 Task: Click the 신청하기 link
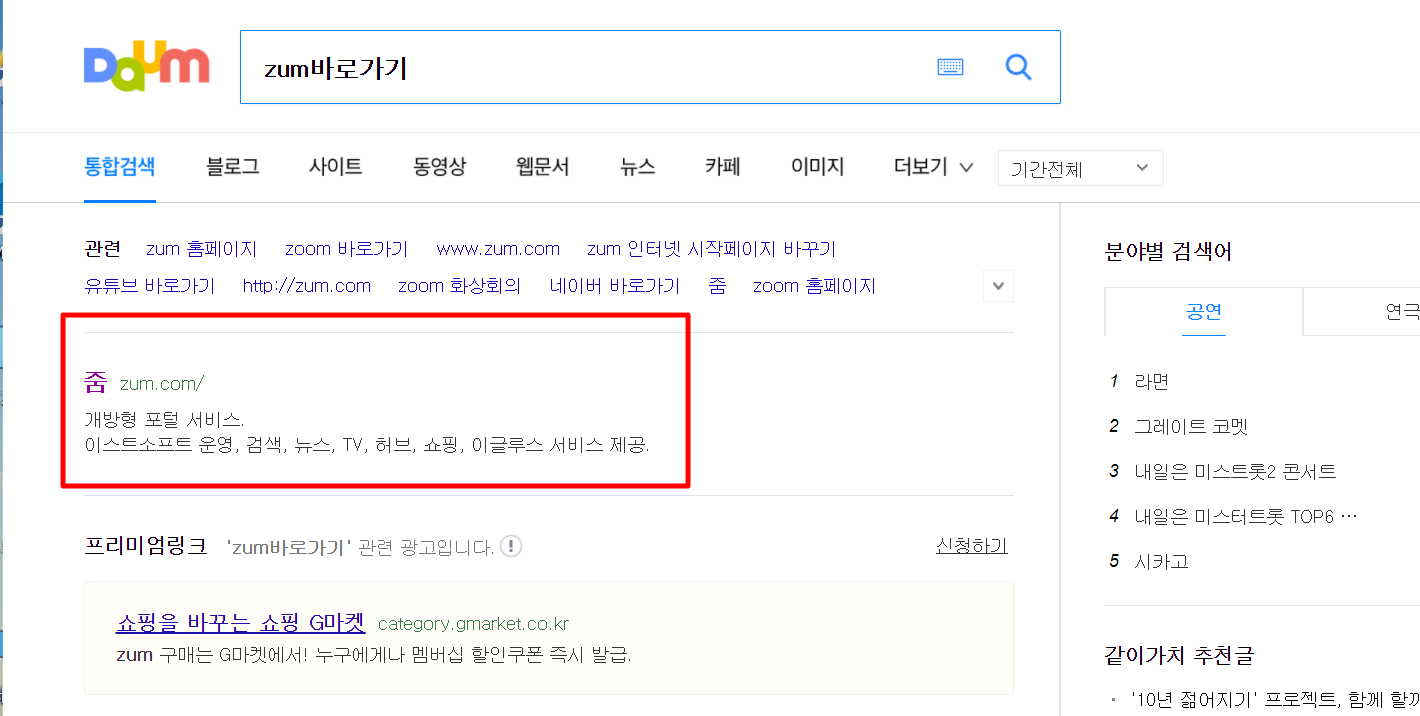pos(971,545)
